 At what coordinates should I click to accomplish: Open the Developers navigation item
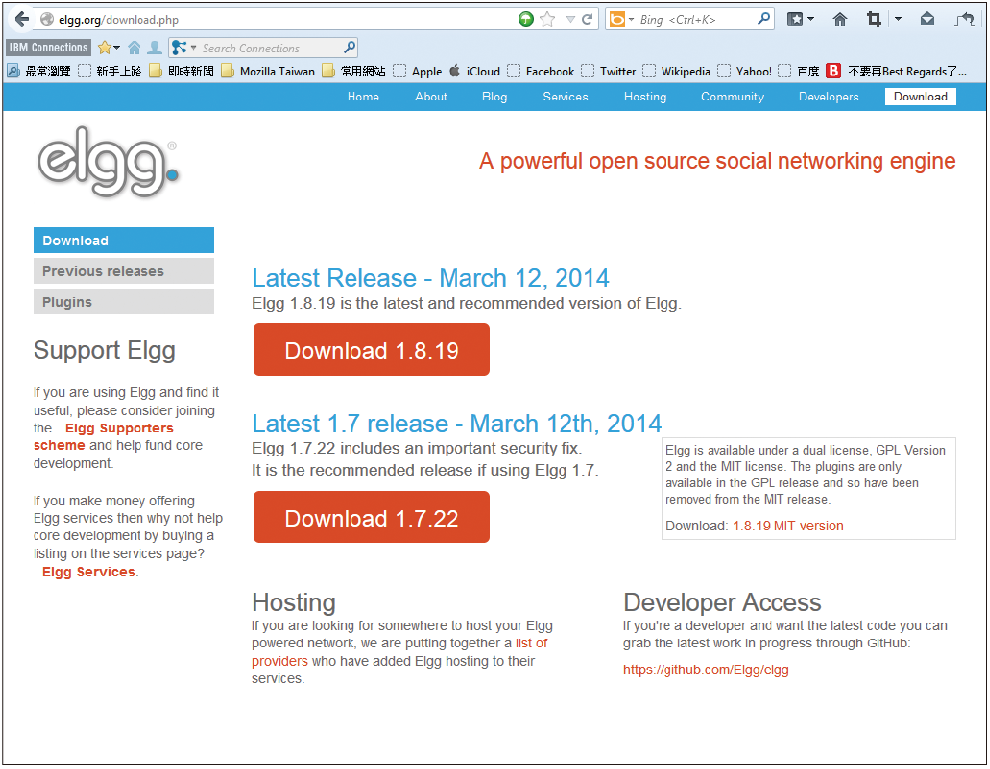(828, 97)
